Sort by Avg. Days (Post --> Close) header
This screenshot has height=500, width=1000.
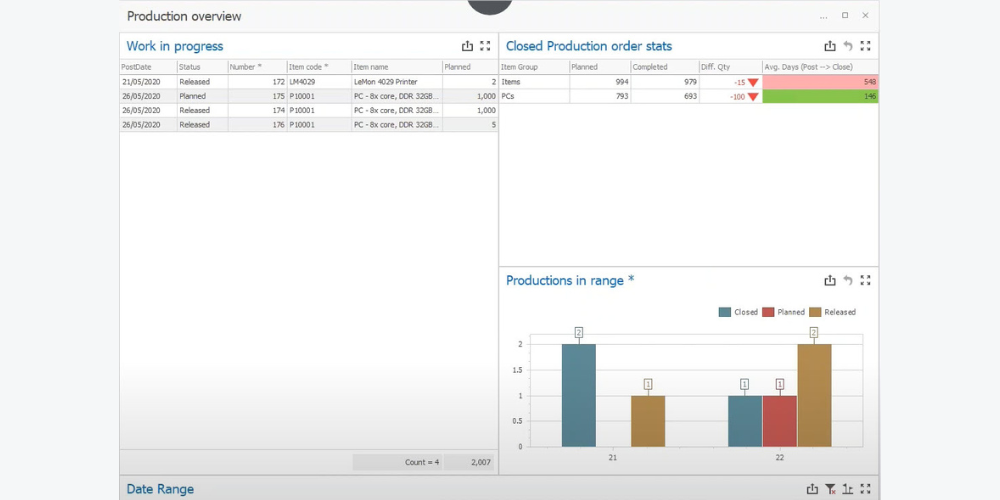(820, 67)
